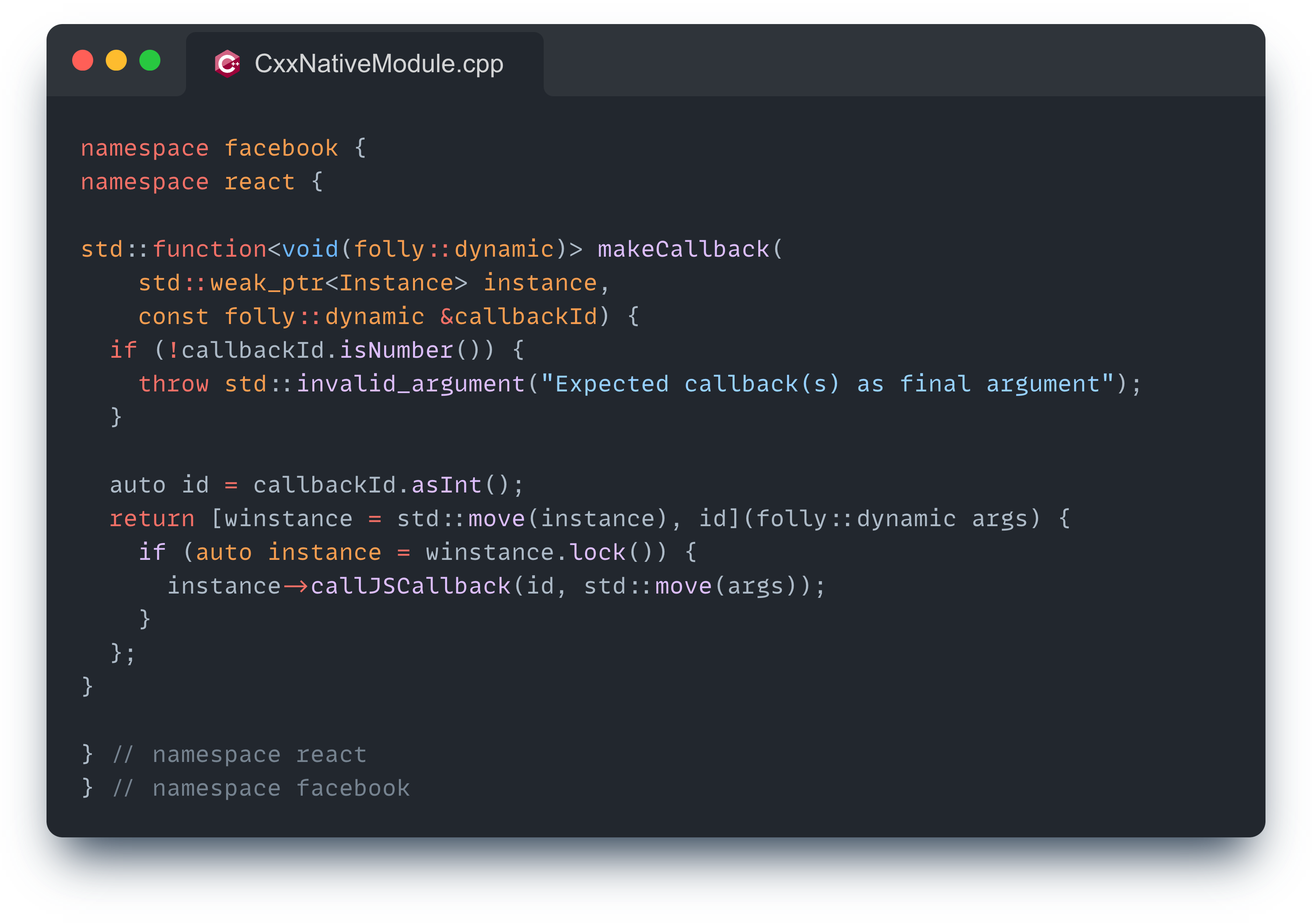Click the C++ file icon in the tab

click(x=227, y=63)
